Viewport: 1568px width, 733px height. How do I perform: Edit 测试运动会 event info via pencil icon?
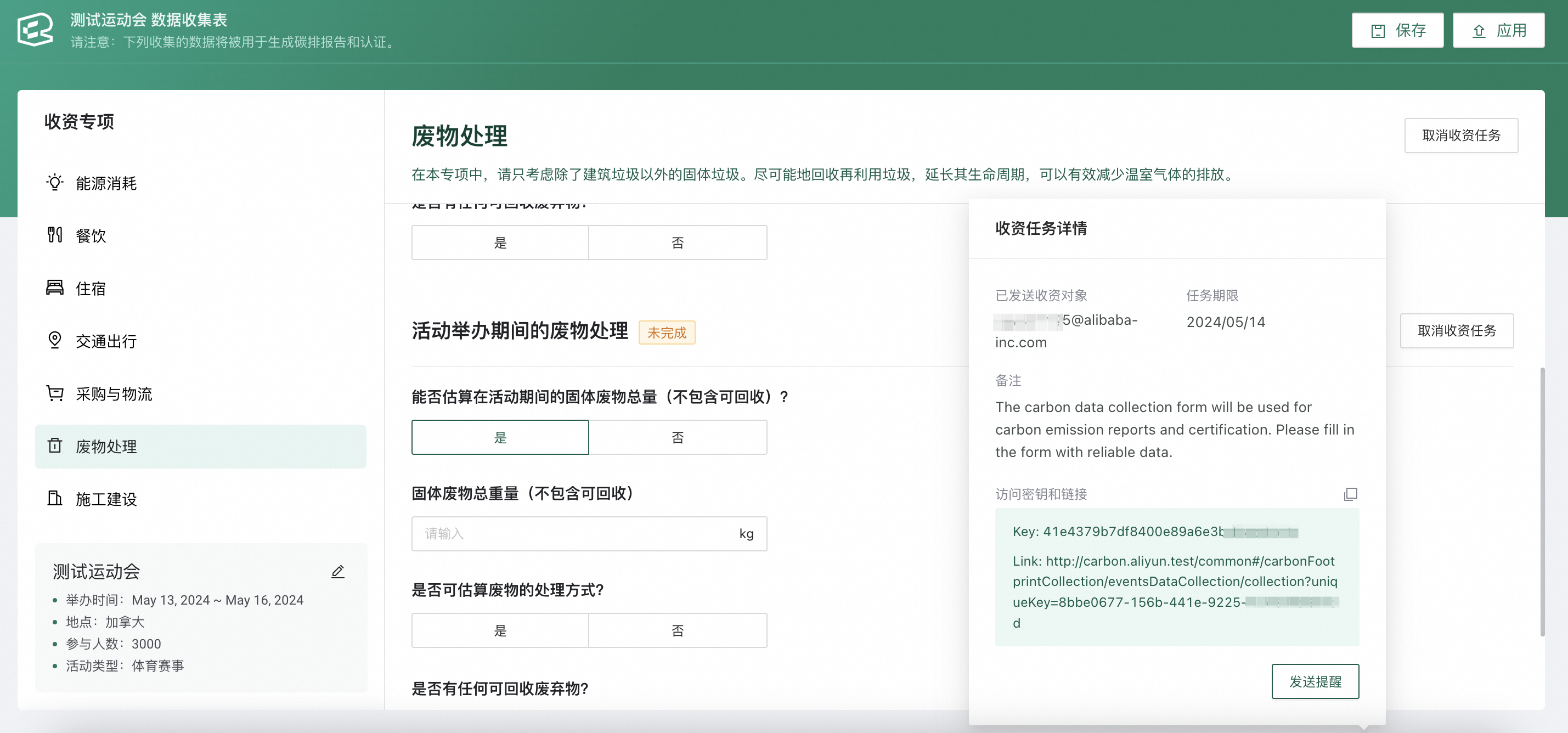coord(338,571)
